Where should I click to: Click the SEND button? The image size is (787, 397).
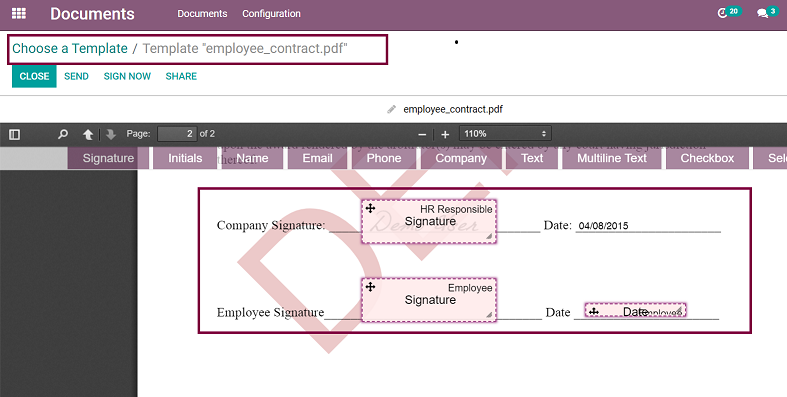coord(76,76)
